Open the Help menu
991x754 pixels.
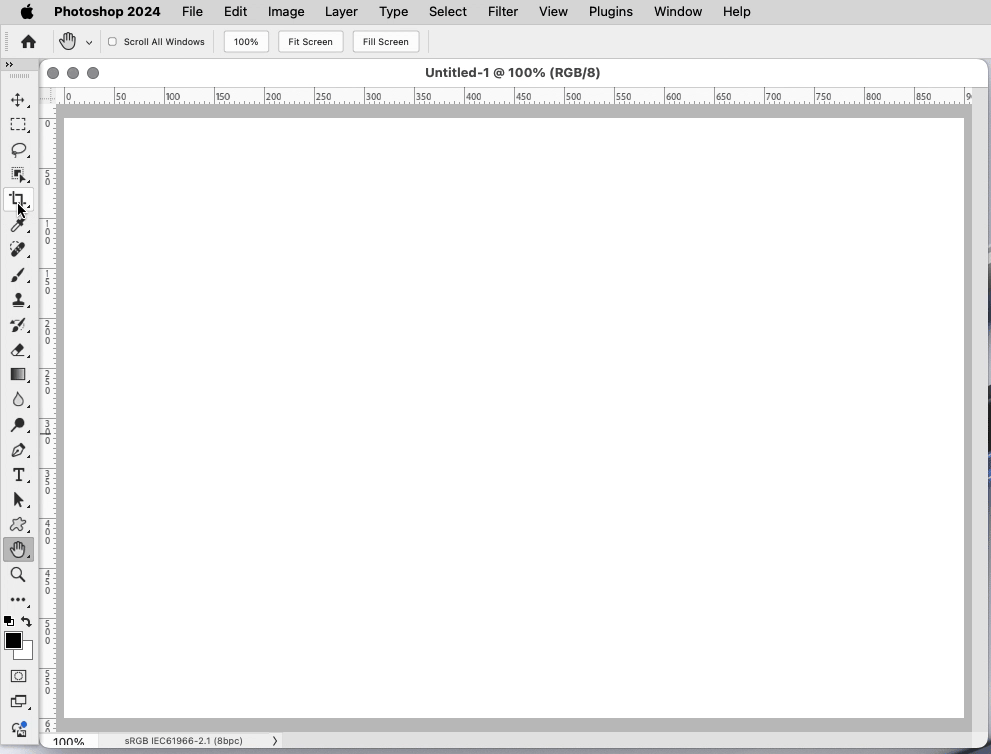pos(736,11)
